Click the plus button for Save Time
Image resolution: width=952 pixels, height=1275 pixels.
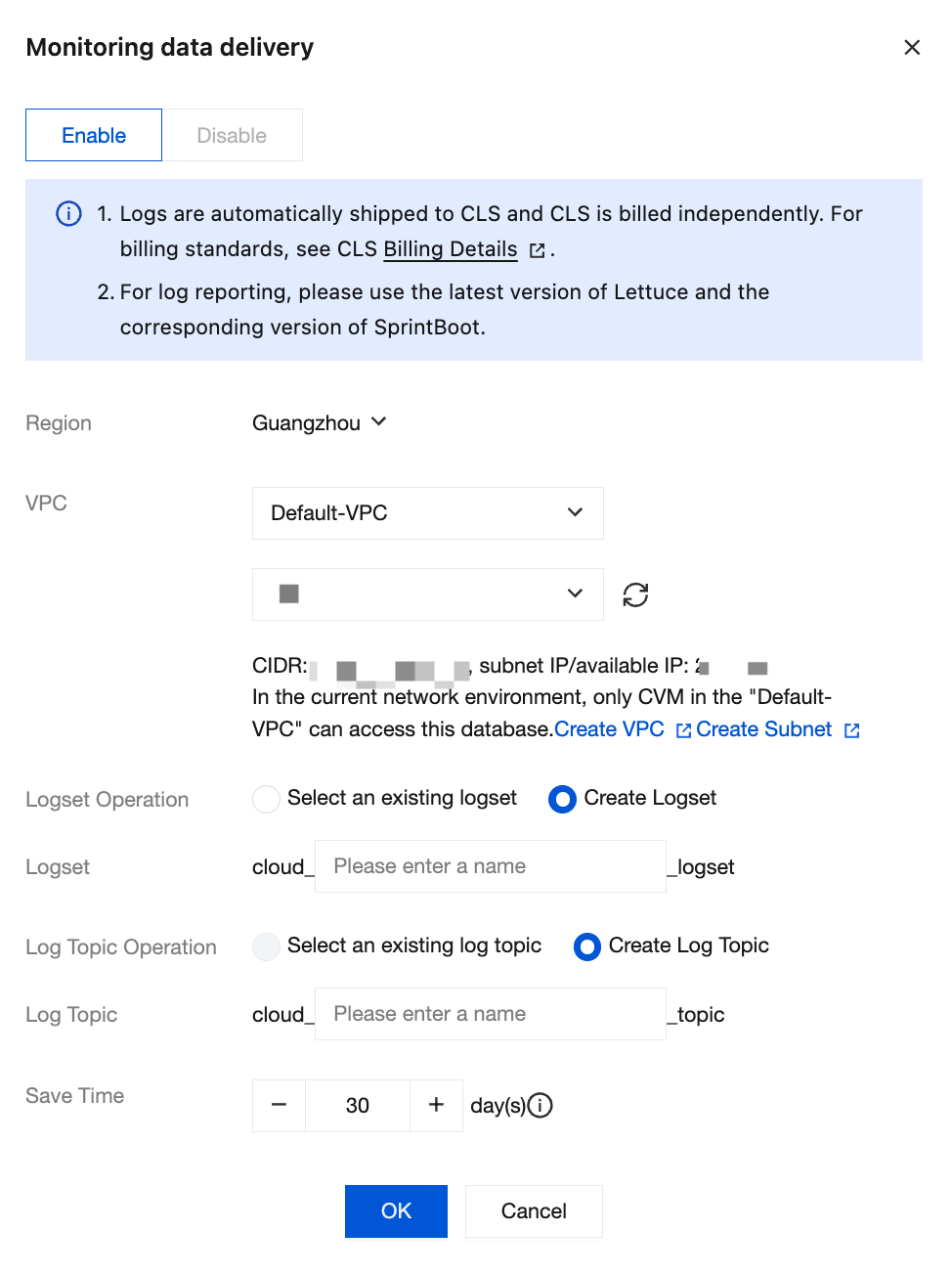coord(436,1105)
